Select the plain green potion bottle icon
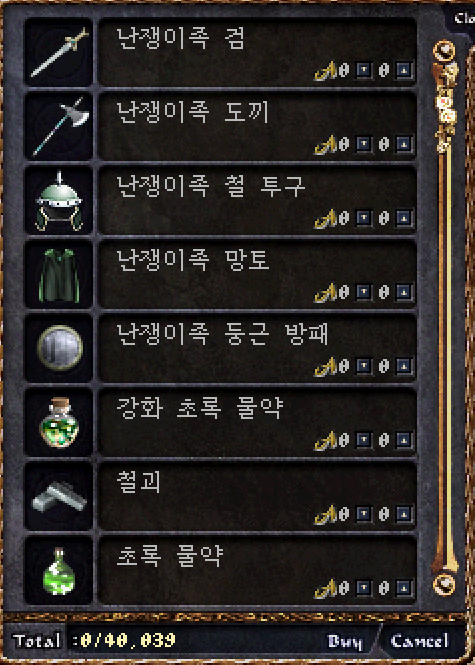 click(x=59, y=570)
